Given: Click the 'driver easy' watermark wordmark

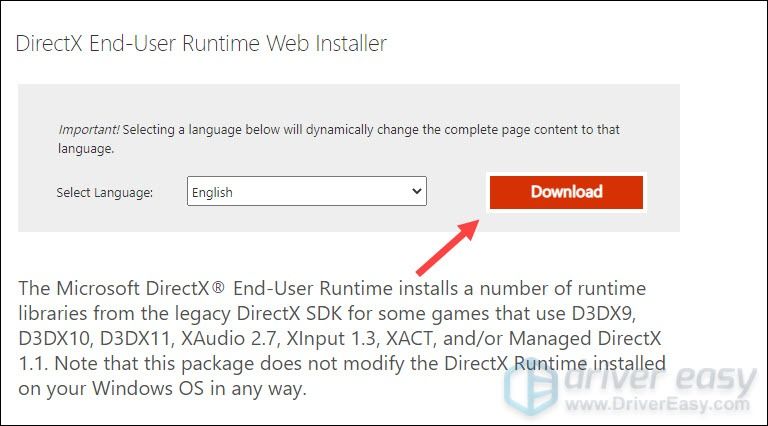Looking at the screenshot, I should [x=660, y=379].
